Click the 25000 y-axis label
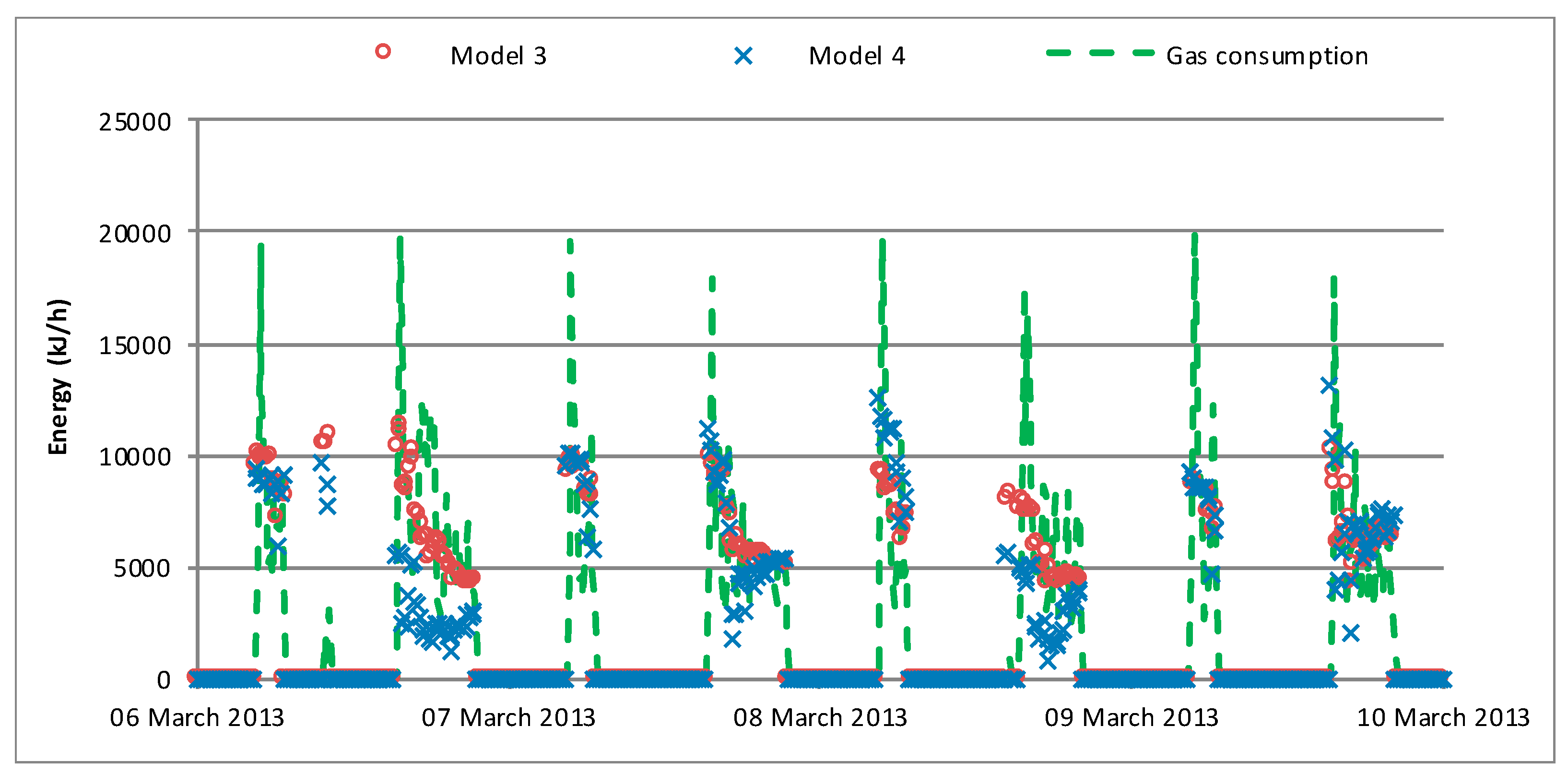Screen dimensions: 1568x774 [x=134, y=122]
